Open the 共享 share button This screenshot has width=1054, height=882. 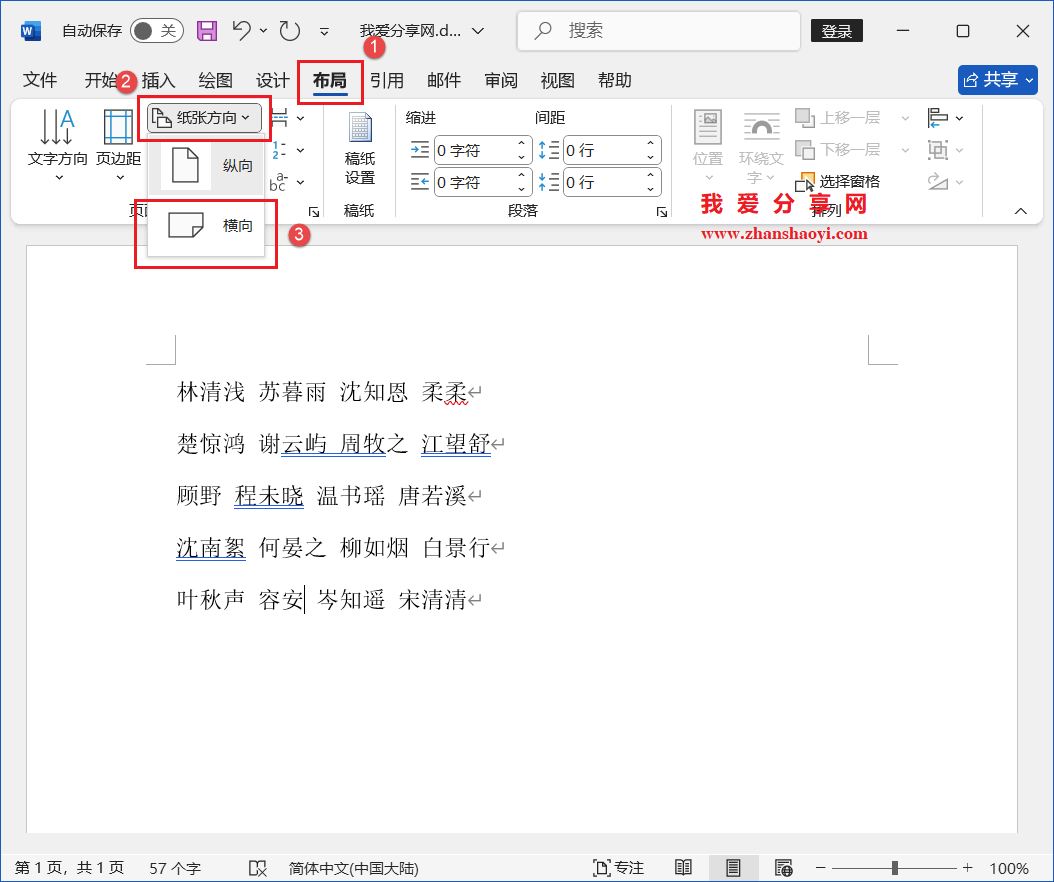pos(998,80)
